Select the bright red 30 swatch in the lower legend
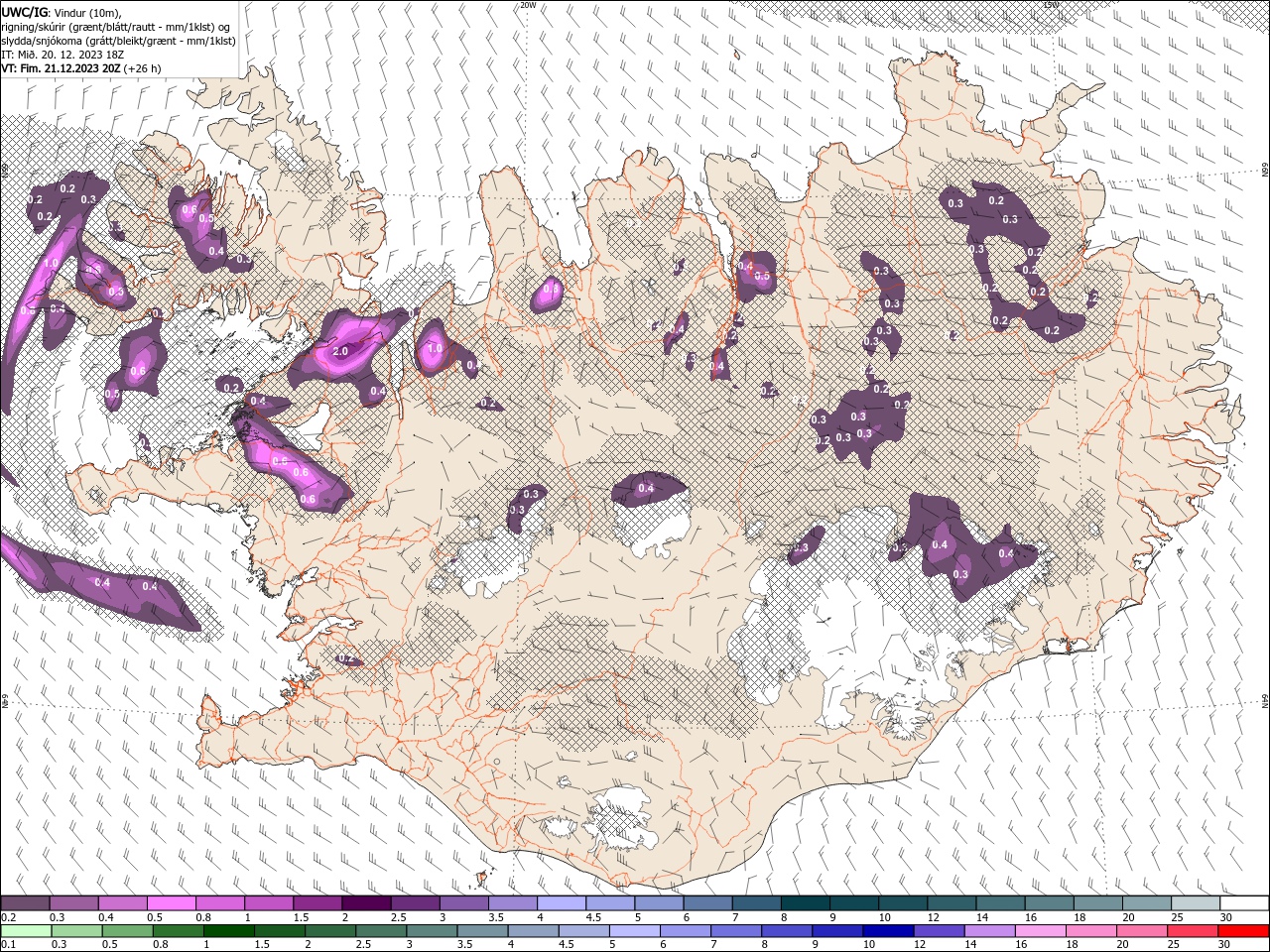1270x952 pixels. pos(1243,931)
